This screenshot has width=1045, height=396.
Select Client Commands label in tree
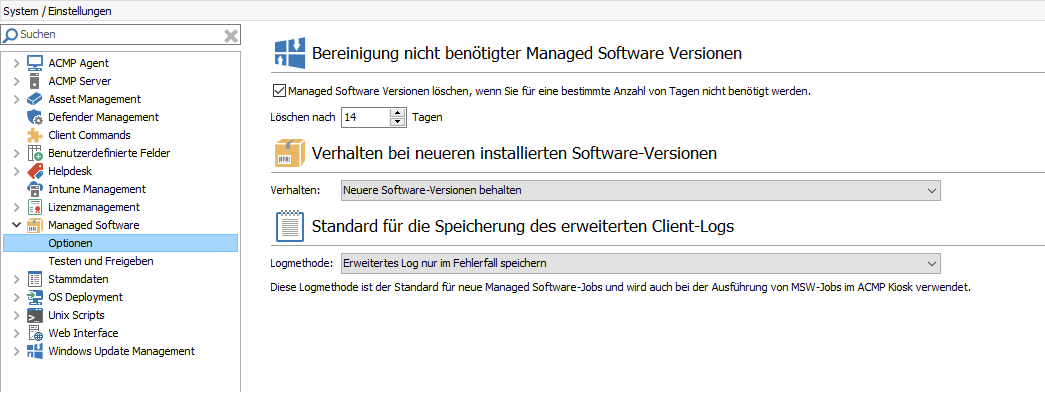coord(89,135)
